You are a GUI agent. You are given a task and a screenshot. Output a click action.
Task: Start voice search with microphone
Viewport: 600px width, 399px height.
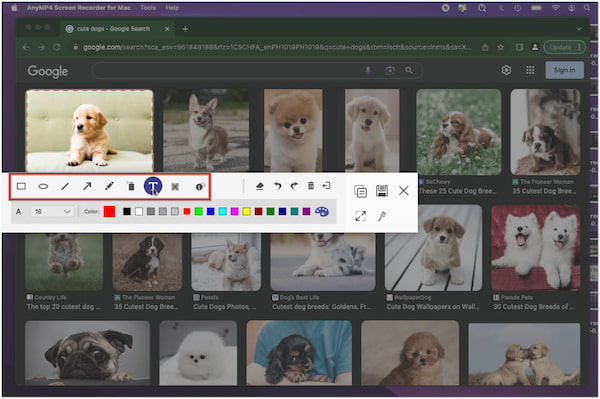(x=368, y=70)
